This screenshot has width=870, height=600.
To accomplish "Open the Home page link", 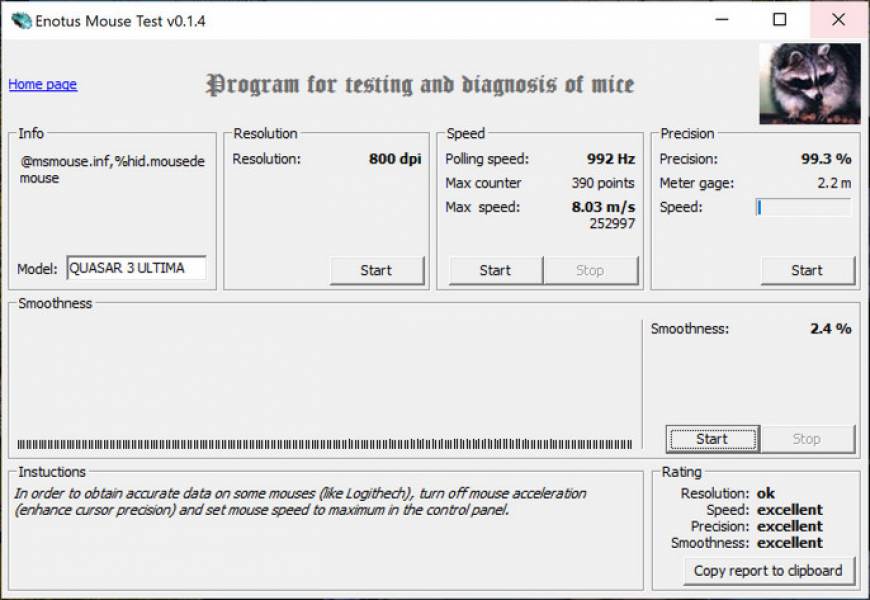I will point(41,84).
